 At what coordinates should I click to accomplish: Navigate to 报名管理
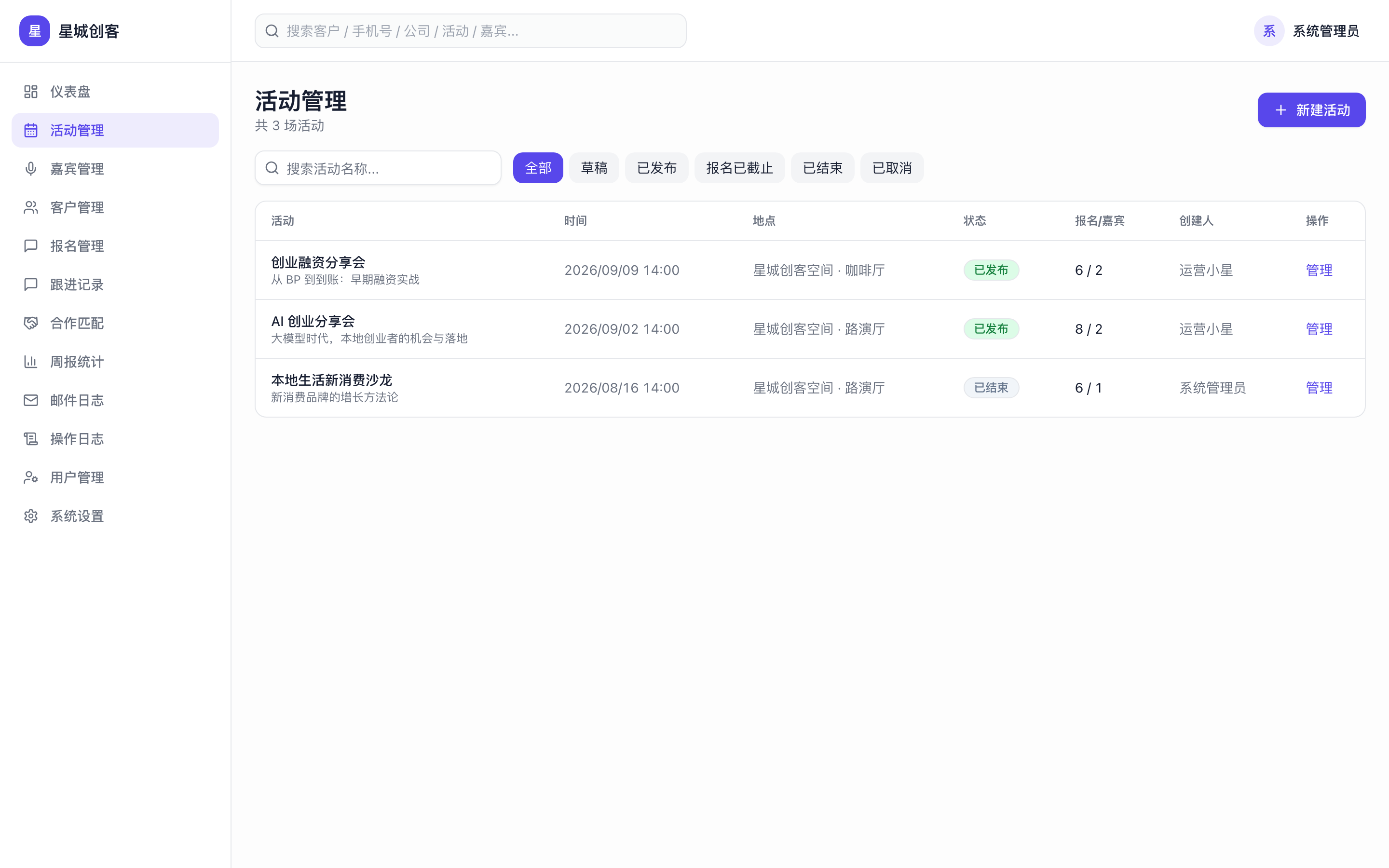pos(115,246)
